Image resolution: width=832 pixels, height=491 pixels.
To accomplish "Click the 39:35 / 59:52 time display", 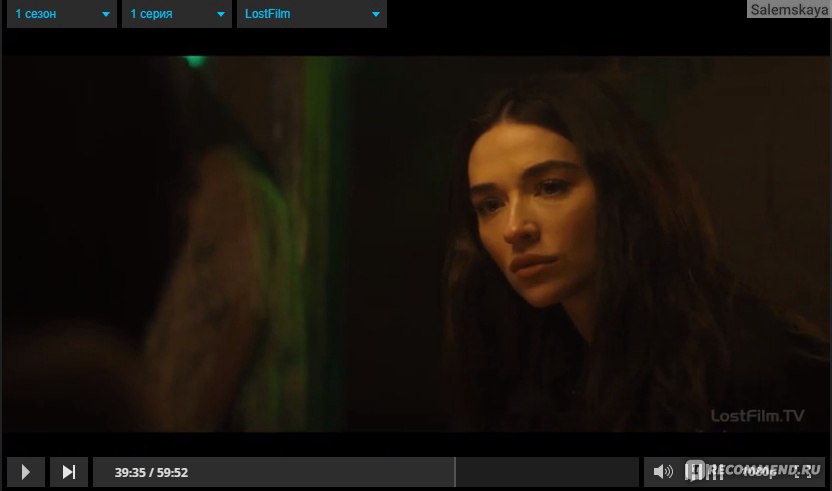I will pyautogui.click(x=151, y=472).
